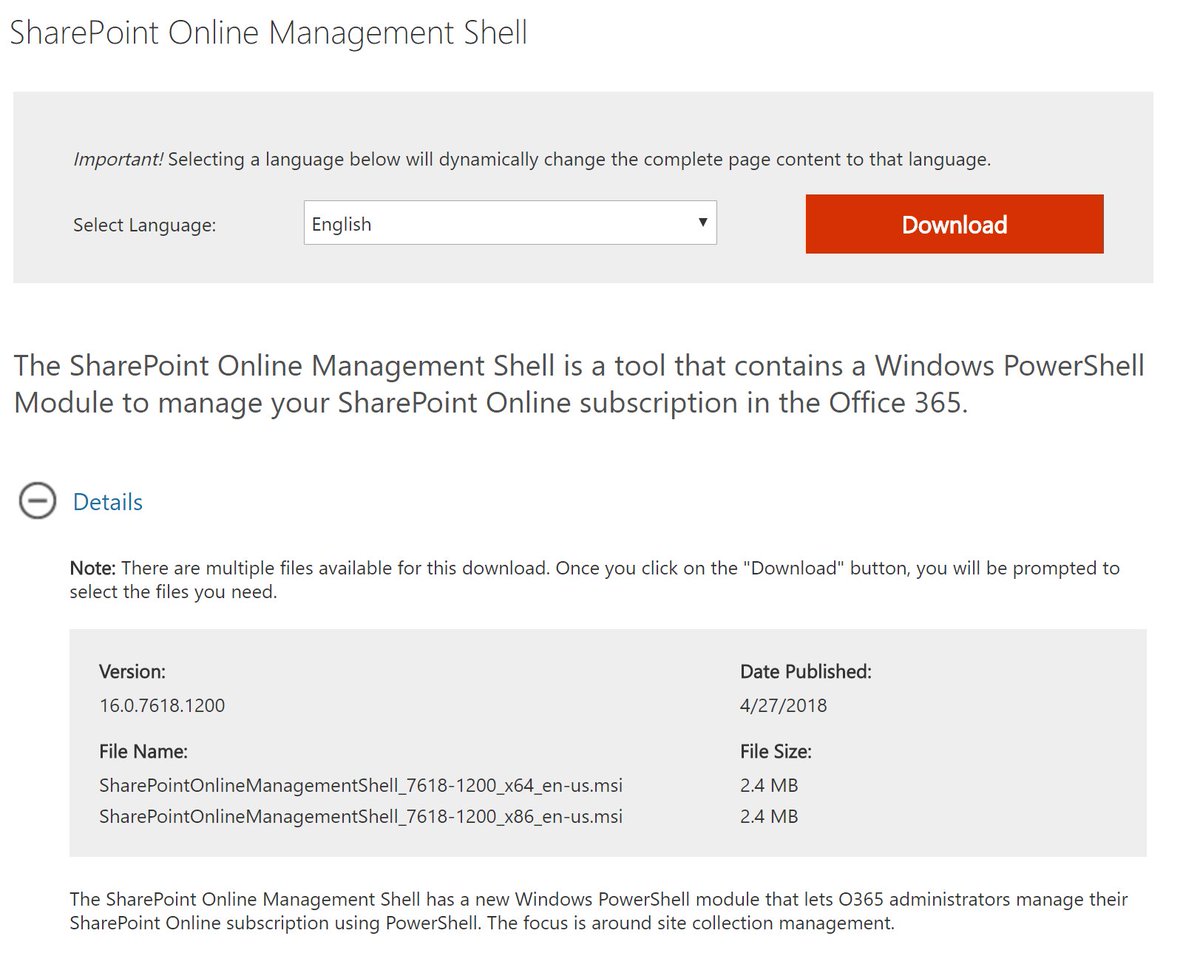Click the 2.4 MB size for x64 file
The image size is (1200, 970).
pos(769,784)
